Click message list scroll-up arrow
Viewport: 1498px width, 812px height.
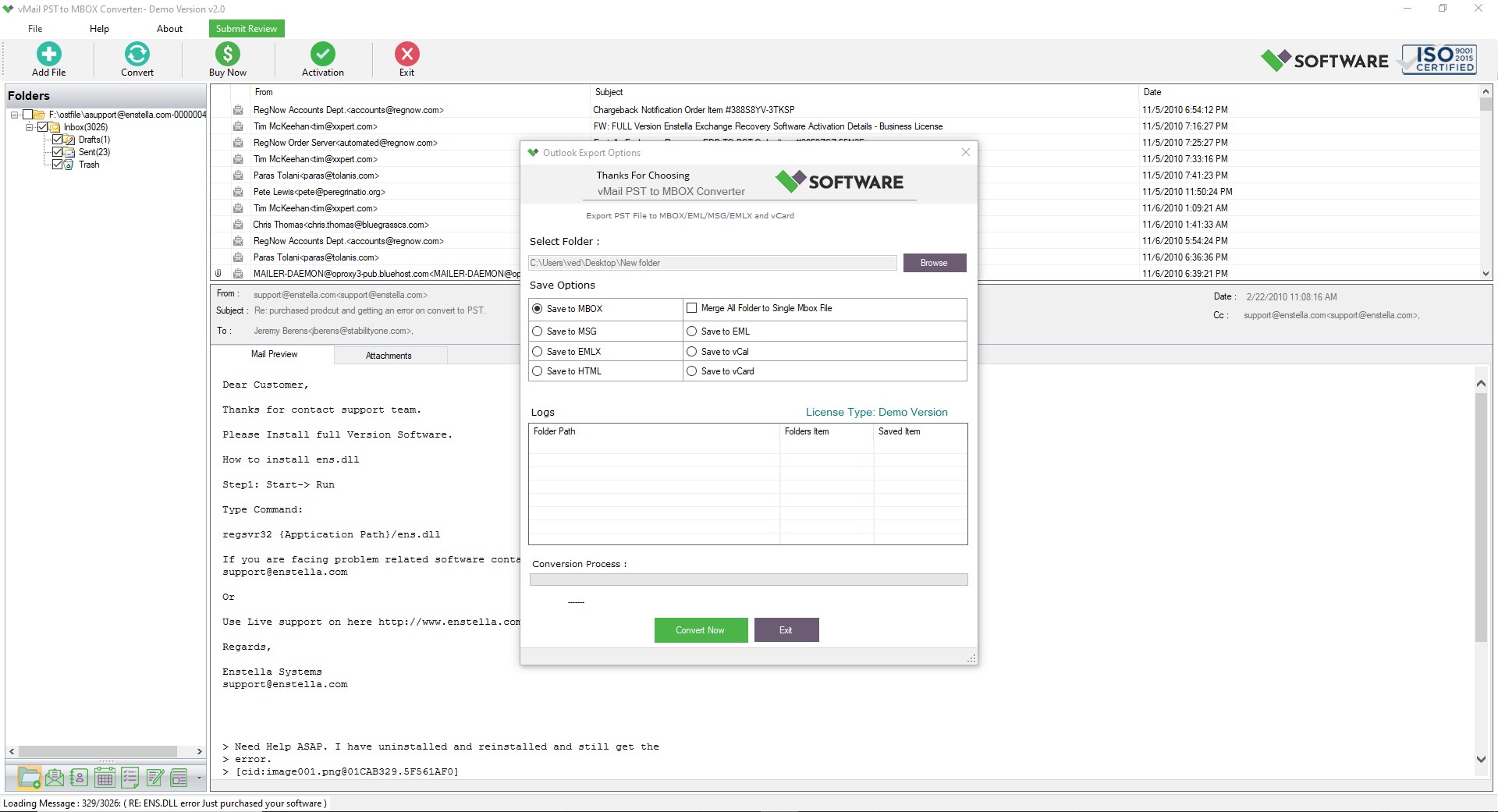pos(1486,92)
